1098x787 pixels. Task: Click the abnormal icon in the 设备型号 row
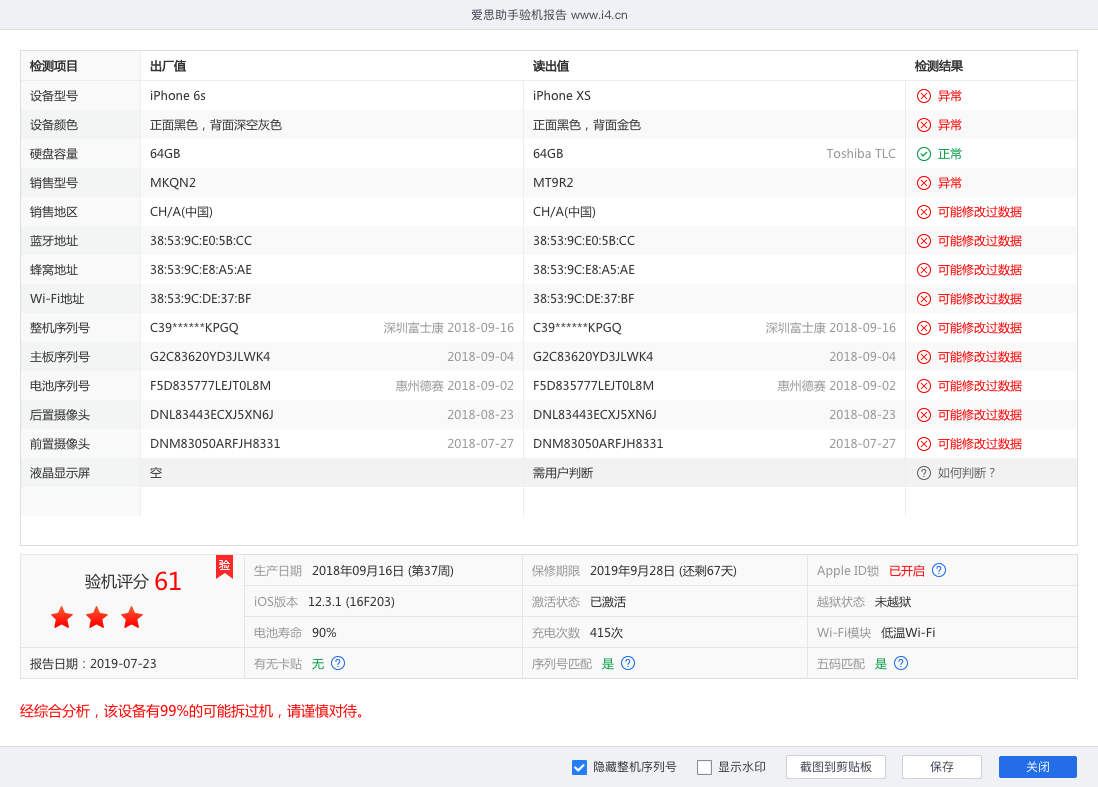pyautogui.click(x=924, y=96)
